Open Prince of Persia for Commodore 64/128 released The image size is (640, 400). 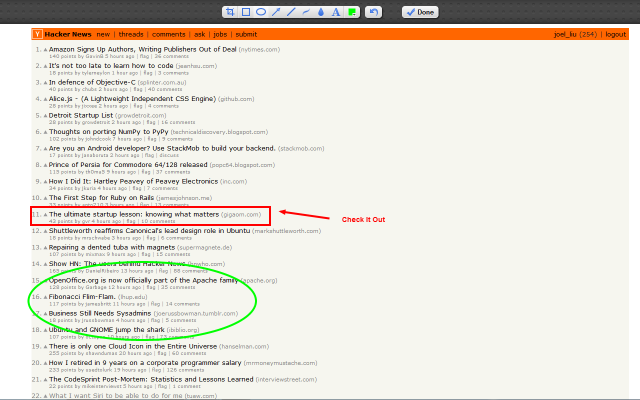pos(128,165)
